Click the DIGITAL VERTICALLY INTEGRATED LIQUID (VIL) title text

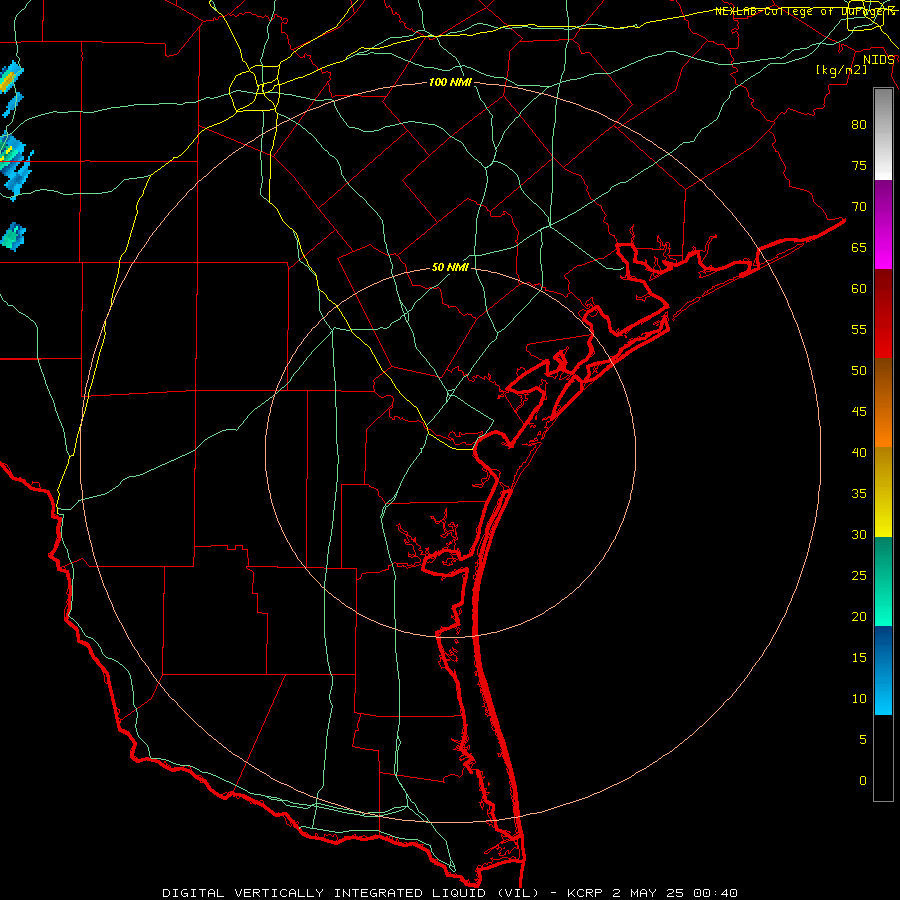click(x=351, y=893)
